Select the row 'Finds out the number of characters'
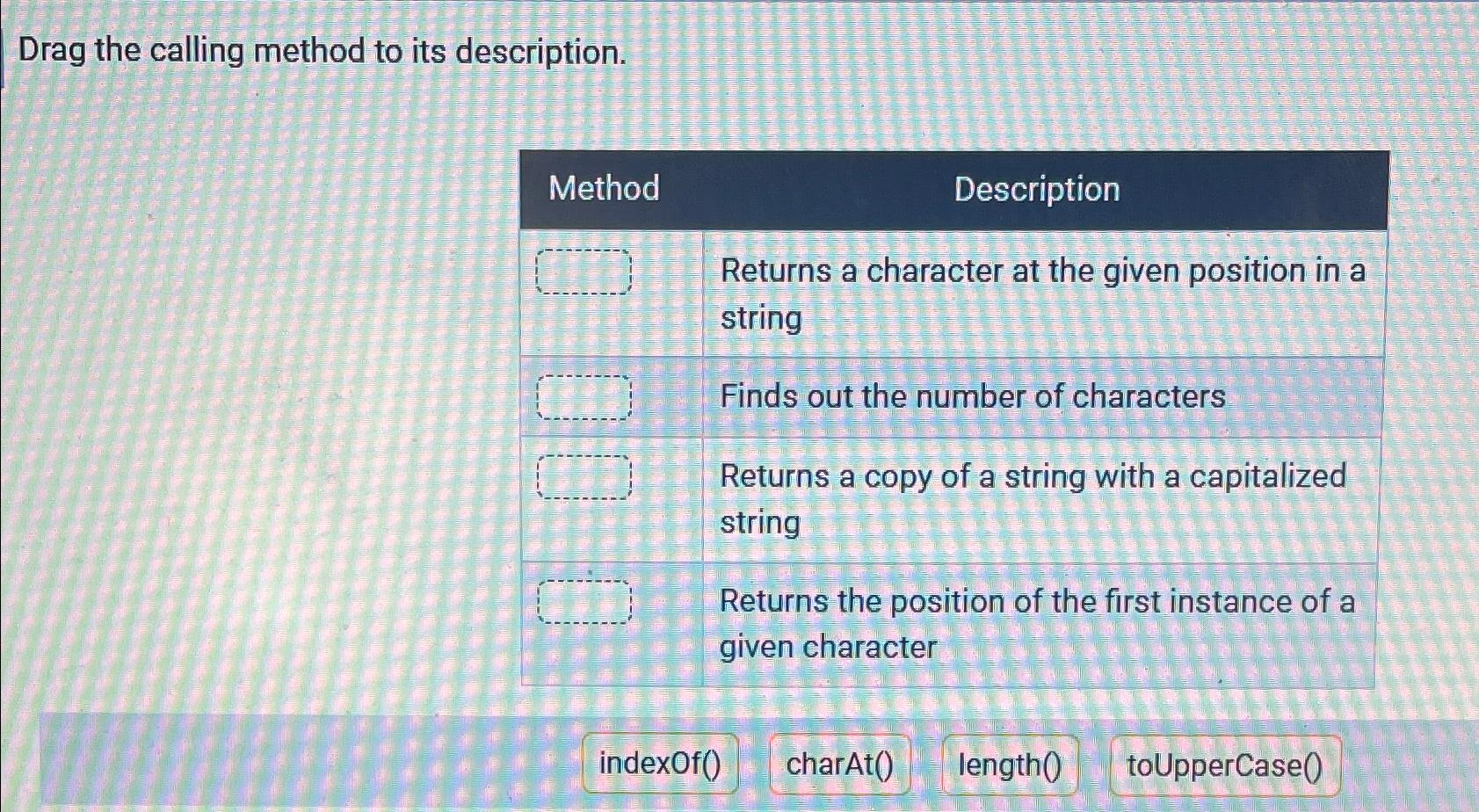Screen dimensions: 1479x812 (x=971, y=398)
